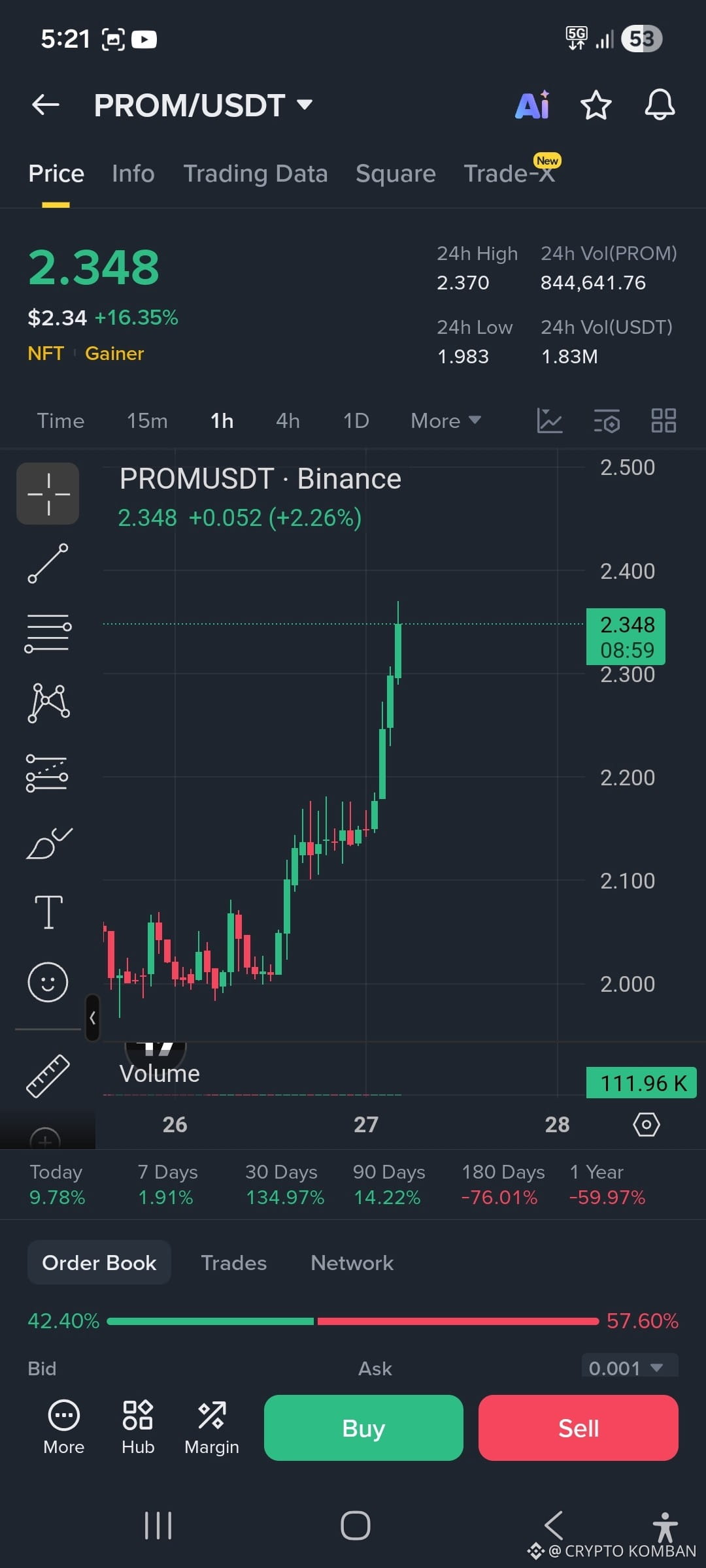The image size is (706, 1568).
Task: Tap the Android back navigation button
Action: [x=554, y=1526]
